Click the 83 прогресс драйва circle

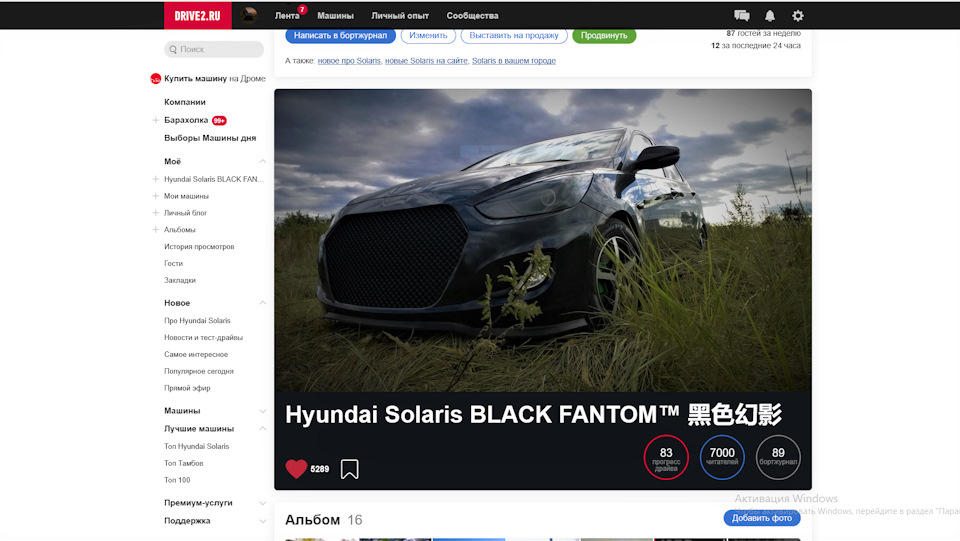point(666,457)
